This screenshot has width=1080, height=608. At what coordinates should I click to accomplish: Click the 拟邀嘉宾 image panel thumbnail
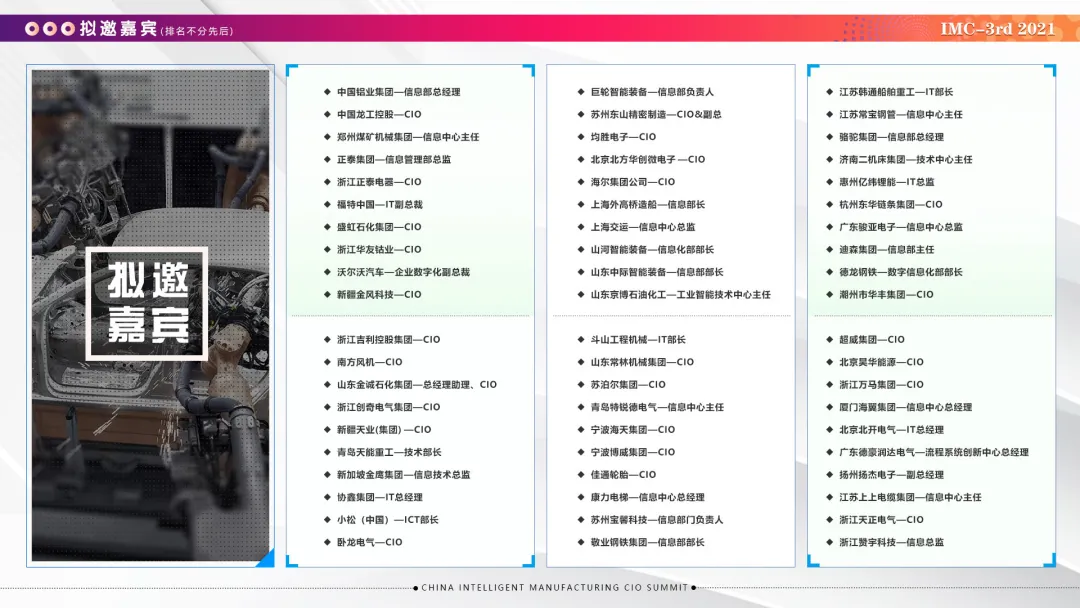pyautogui.click(x=150, y=315)
